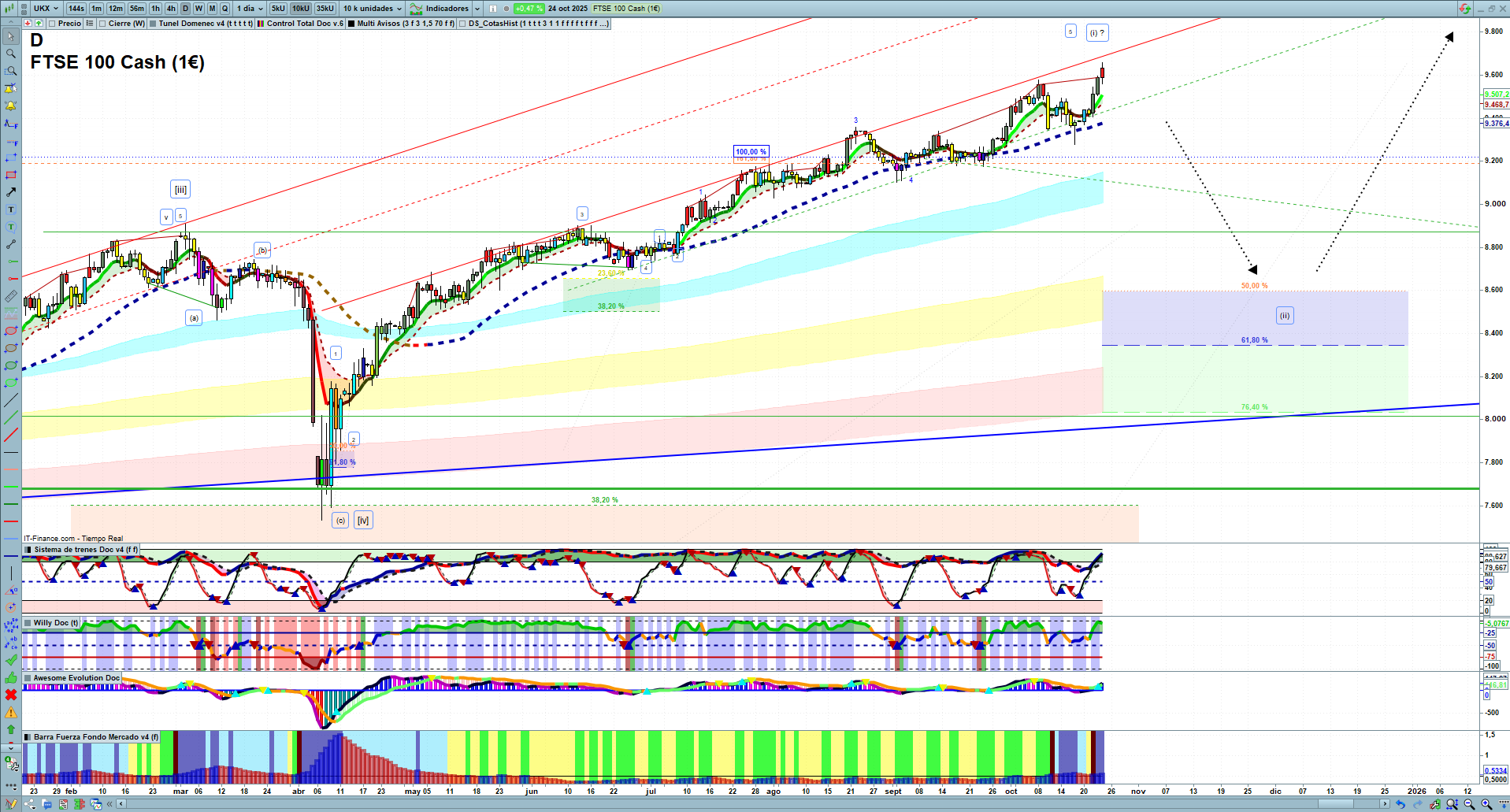
Task: Click the 35kU units button
Action: coord(325,9)
